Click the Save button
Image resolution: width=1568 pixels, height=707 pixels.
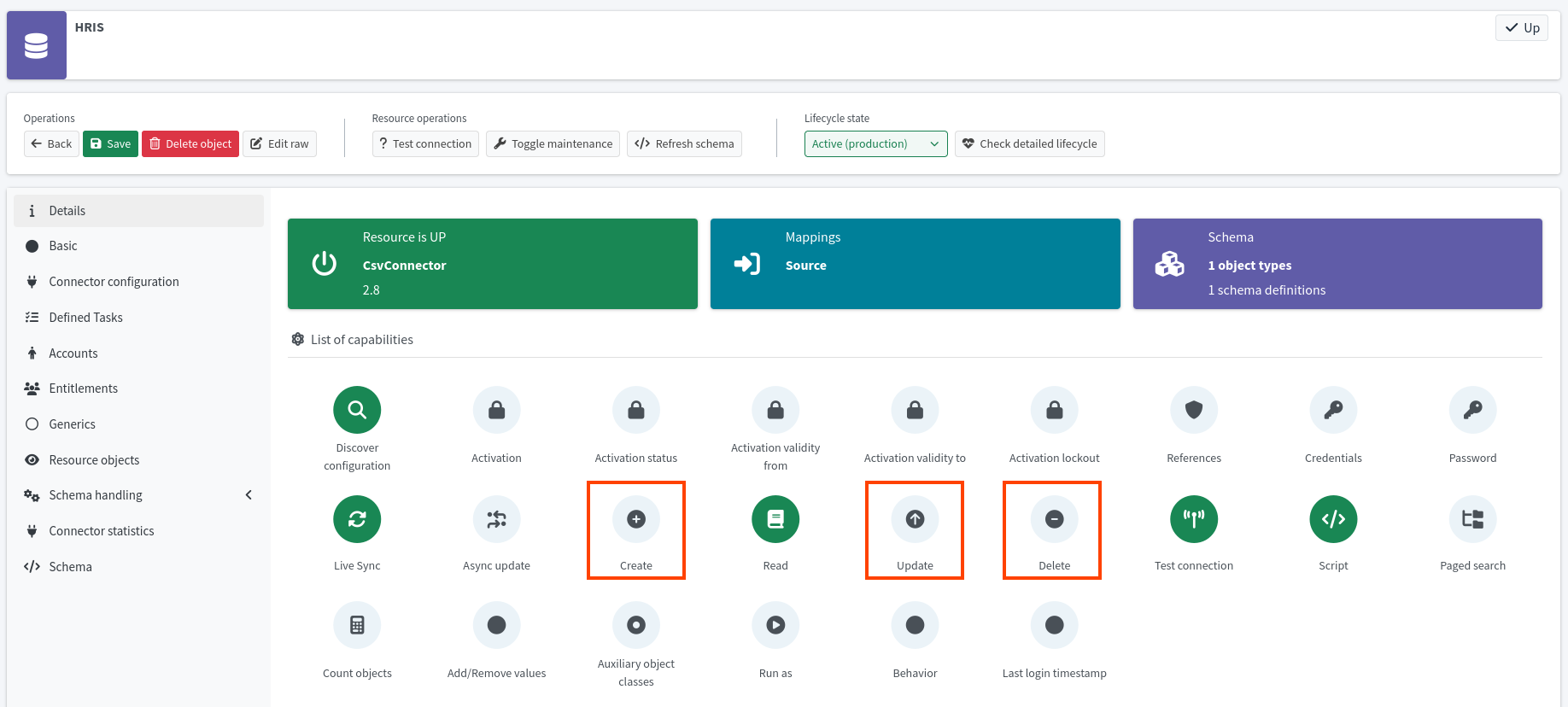click(110, 143)
